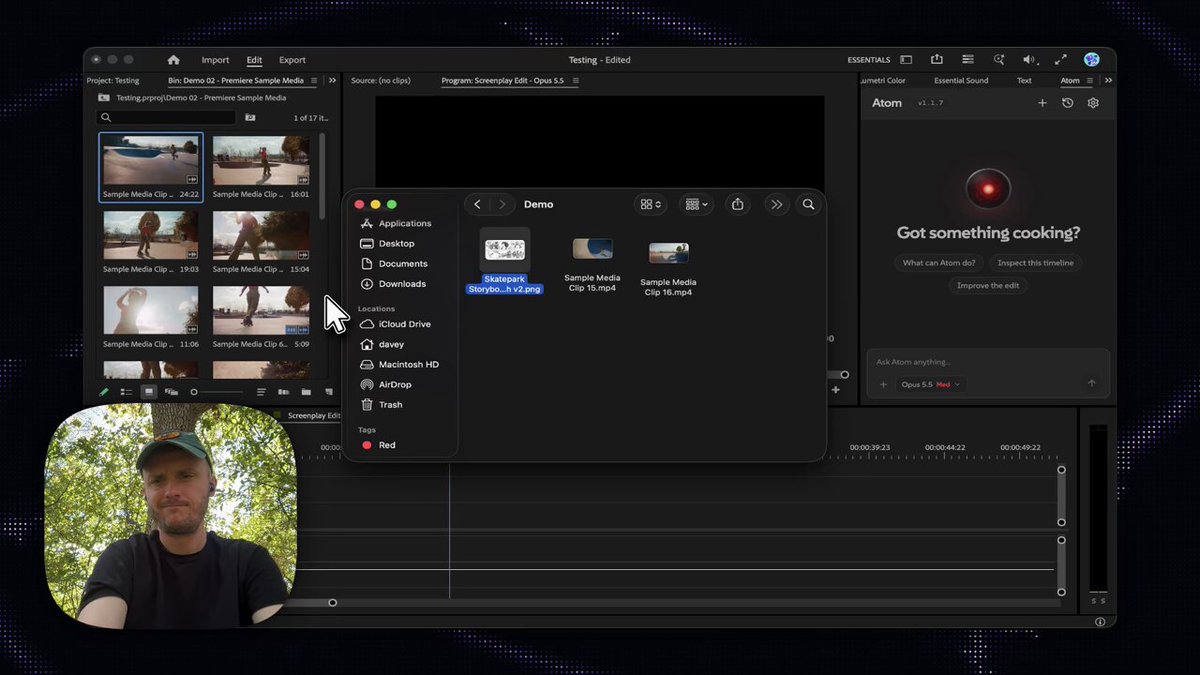Open Finder icon view switcher dropdown

pyautogui.click(x=650, y=204)
